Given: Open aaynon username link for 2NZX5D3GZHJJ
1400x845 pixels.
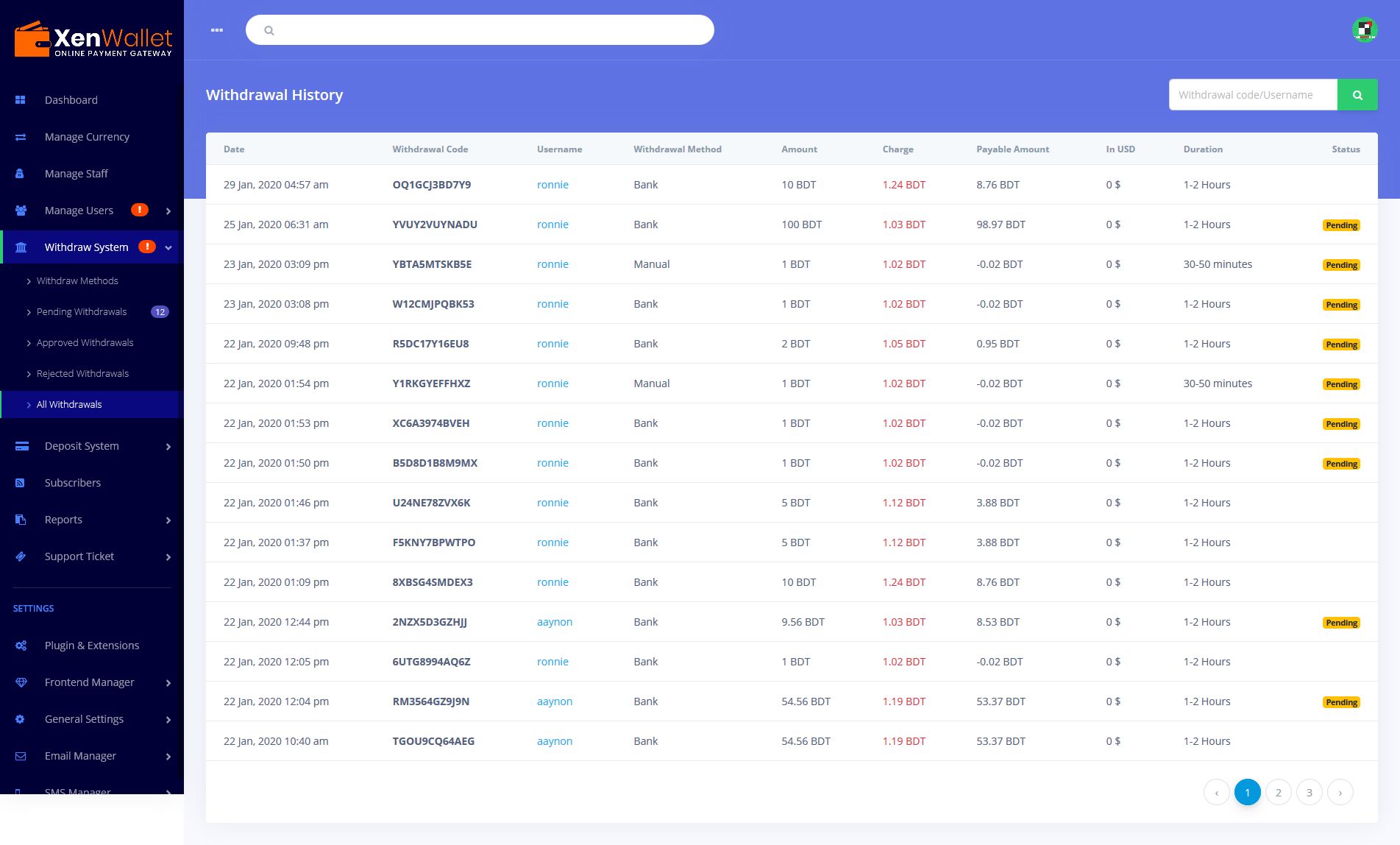Looking at the screenshot, I should click(x=555, y=622).
